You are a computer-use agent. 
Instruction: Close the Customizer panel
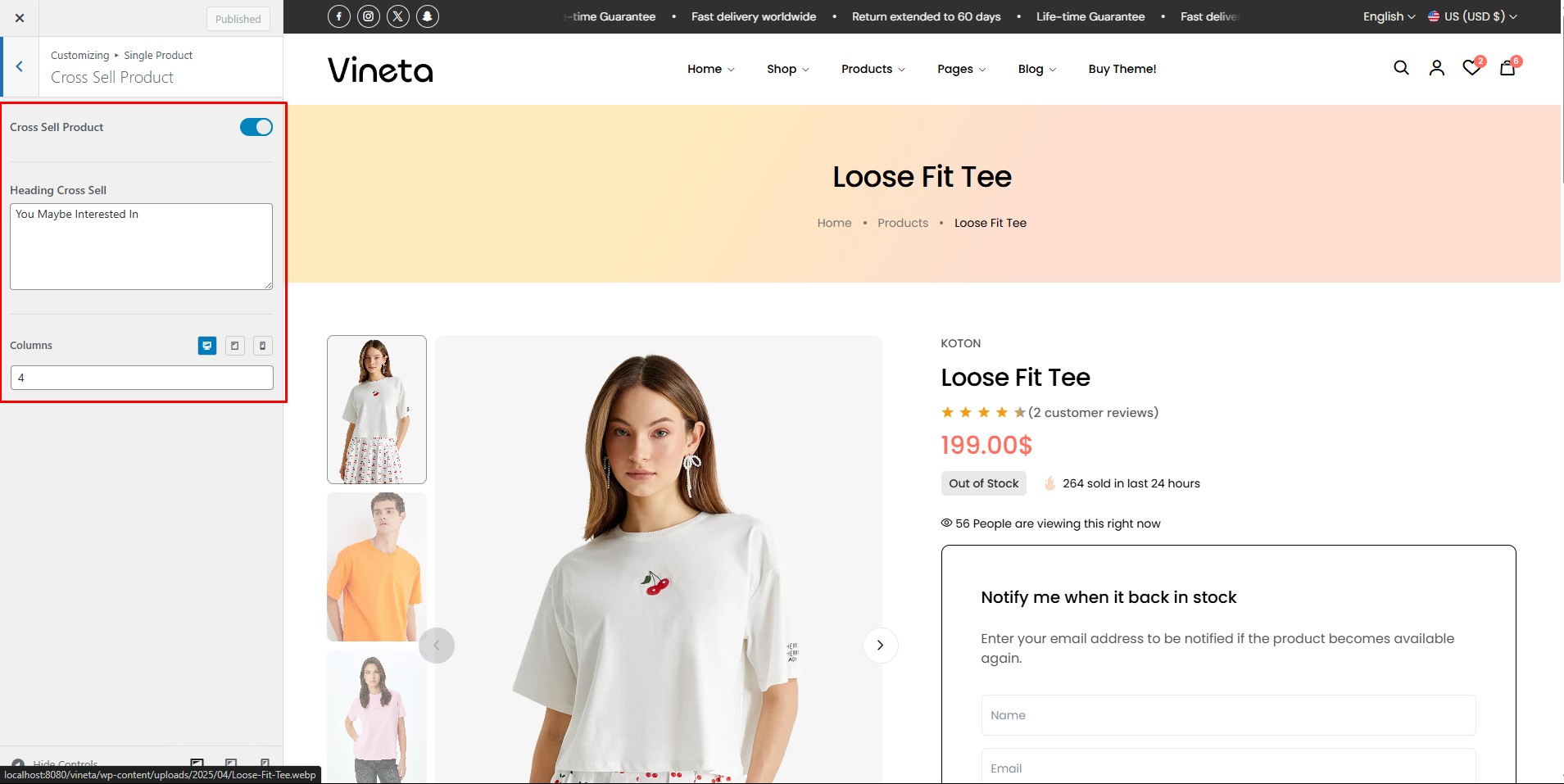20,18
